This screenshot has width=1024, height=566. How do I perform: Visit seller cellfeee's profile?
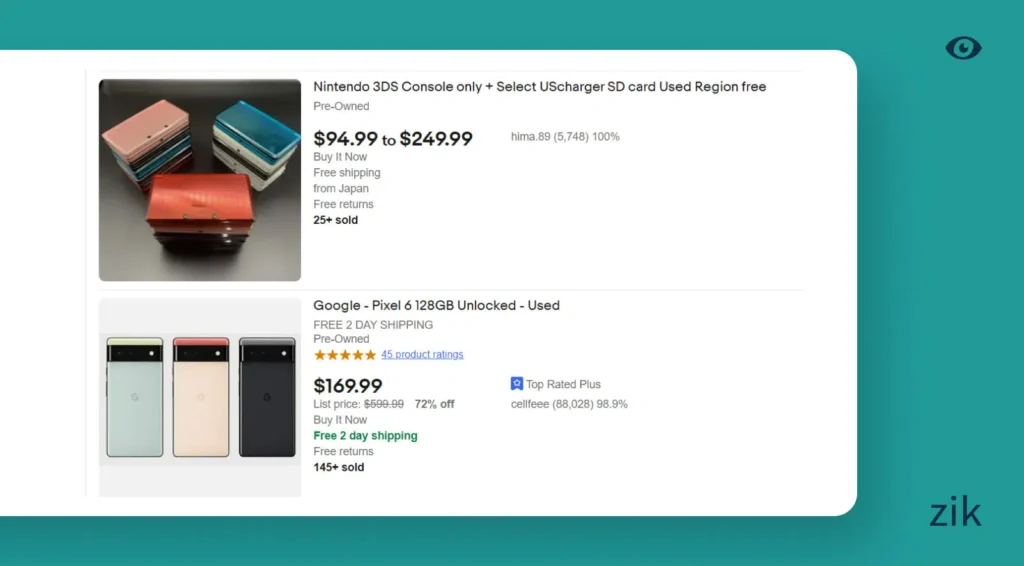pyautogui.click(x=568, y=404)
